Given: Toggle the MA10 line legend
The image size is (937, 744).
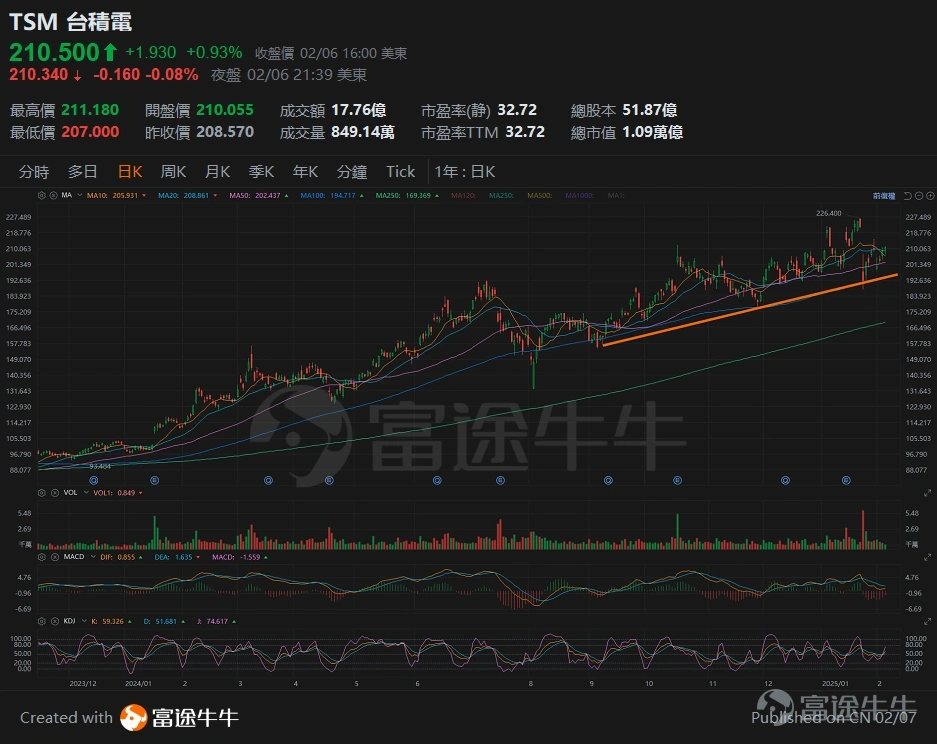Looking at the screenshot, I should [117, 195].
